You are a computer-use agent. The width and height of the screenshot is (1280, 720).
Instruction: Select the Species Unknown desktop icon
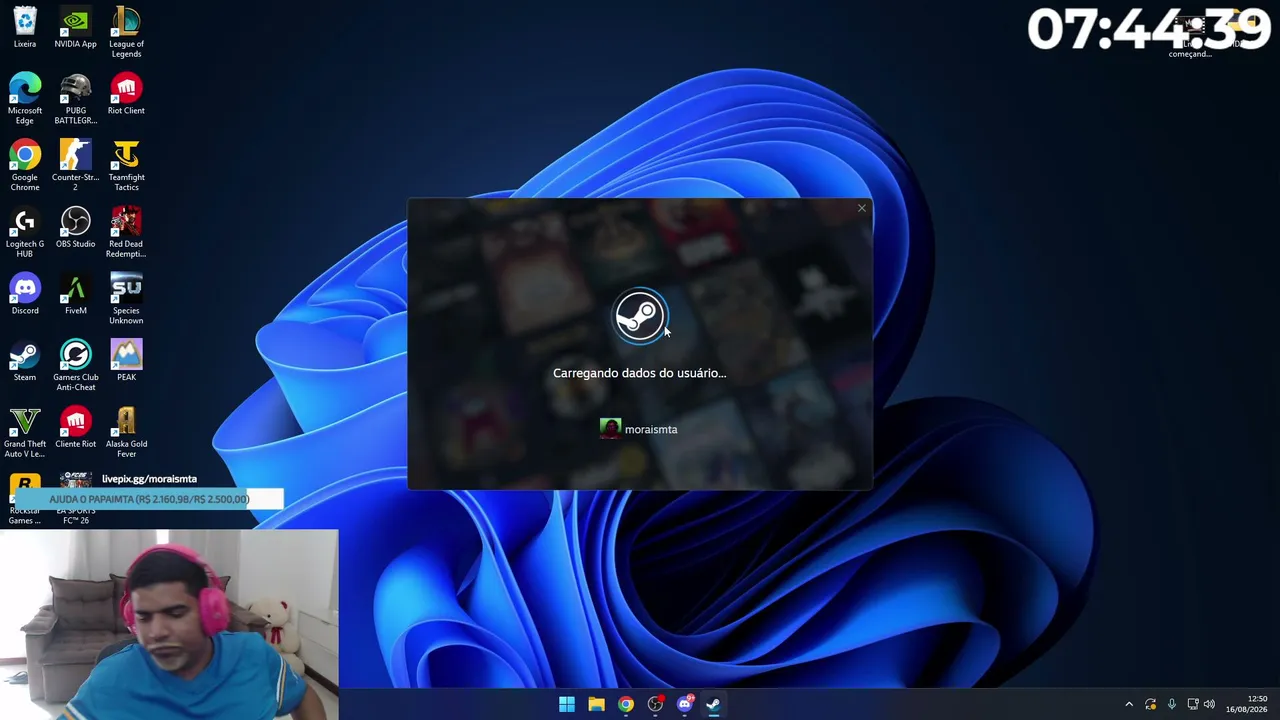pyautogui.click(x=126, y=299)
